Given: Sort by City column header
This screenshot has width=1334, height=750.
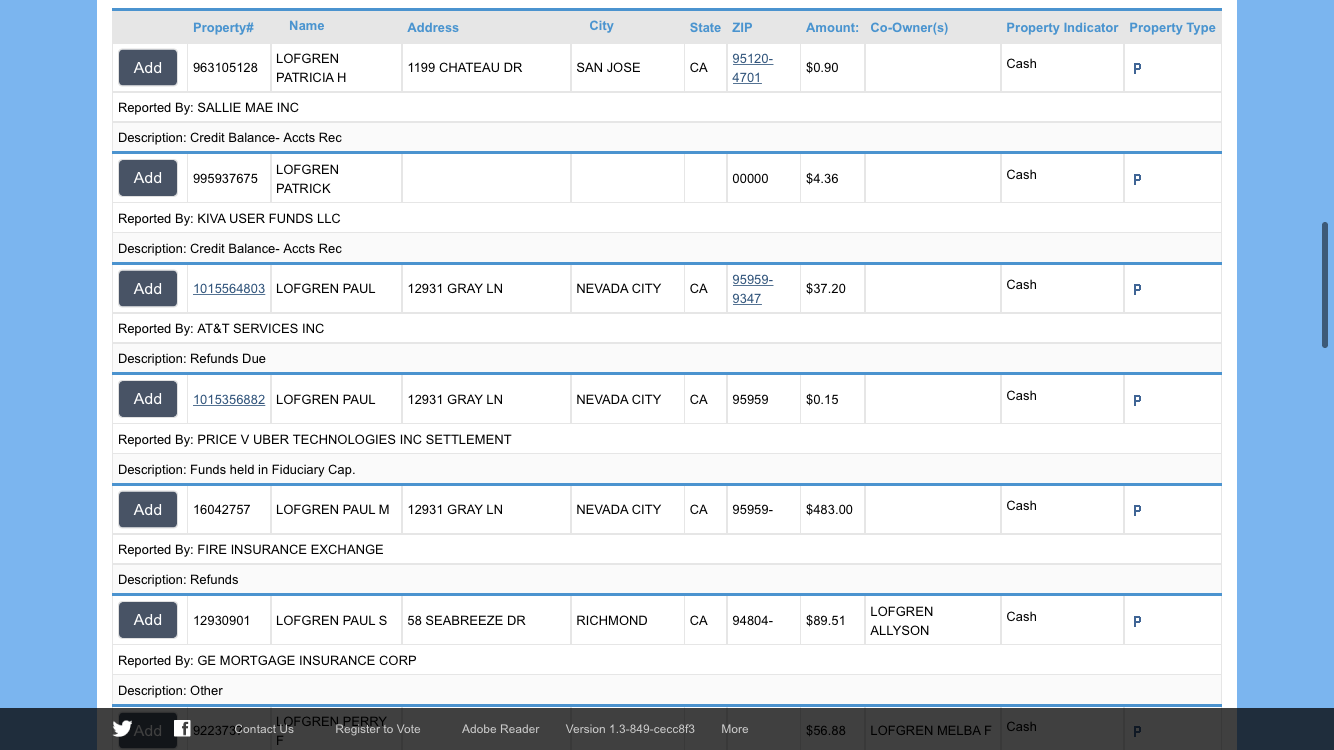Looking at the screenshot, I should 601,26.
